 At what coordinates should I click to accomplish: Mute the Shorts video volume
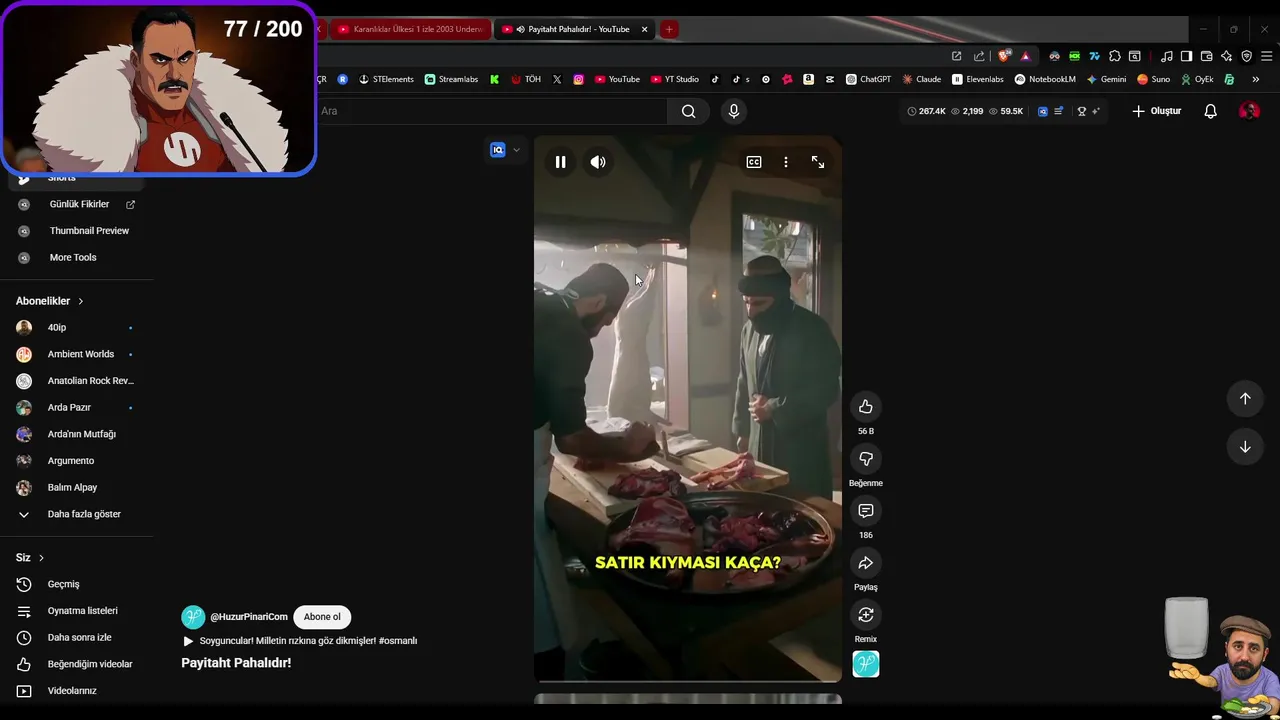pos(598,162)
